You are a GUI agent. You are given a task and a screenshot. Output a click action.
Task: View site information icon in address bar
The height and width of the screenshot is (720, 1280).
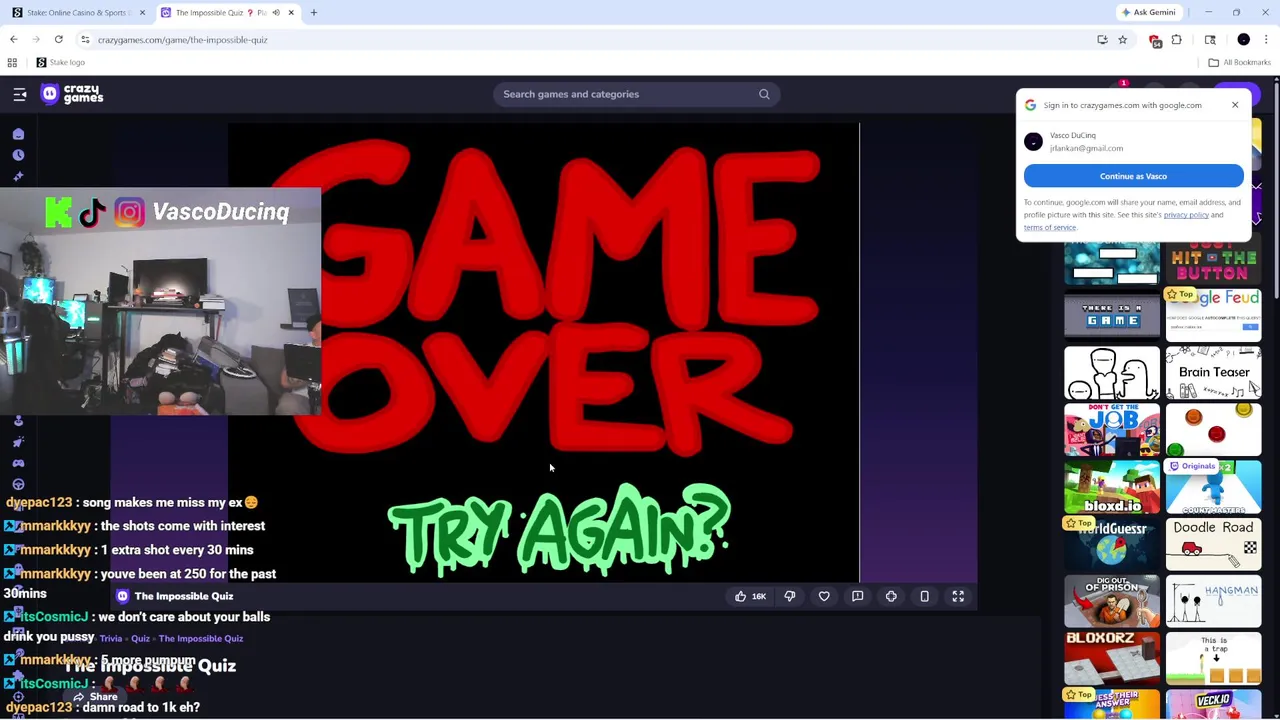[85, 40]
